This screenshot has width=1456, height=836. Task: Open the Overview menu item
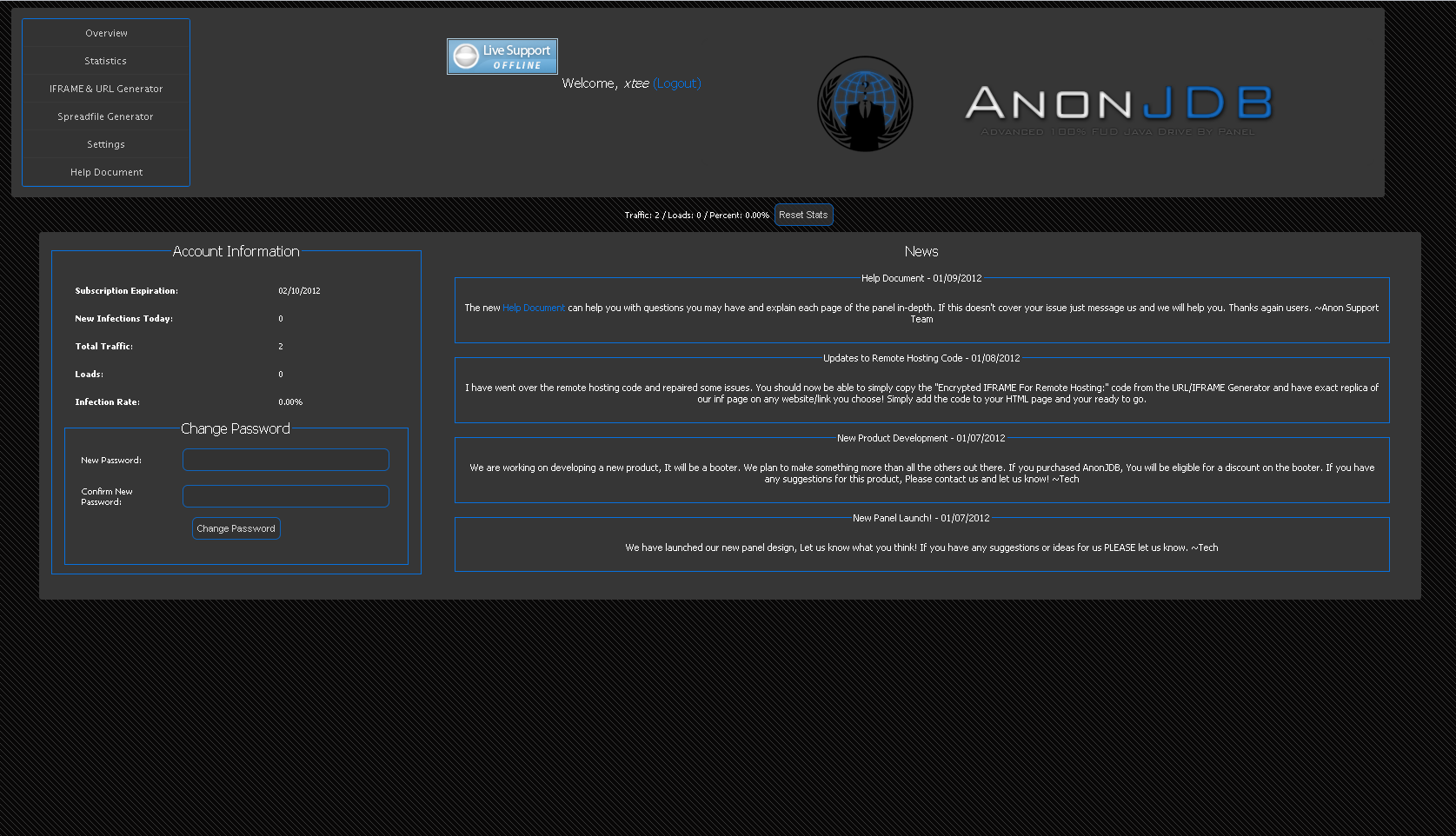106,33
